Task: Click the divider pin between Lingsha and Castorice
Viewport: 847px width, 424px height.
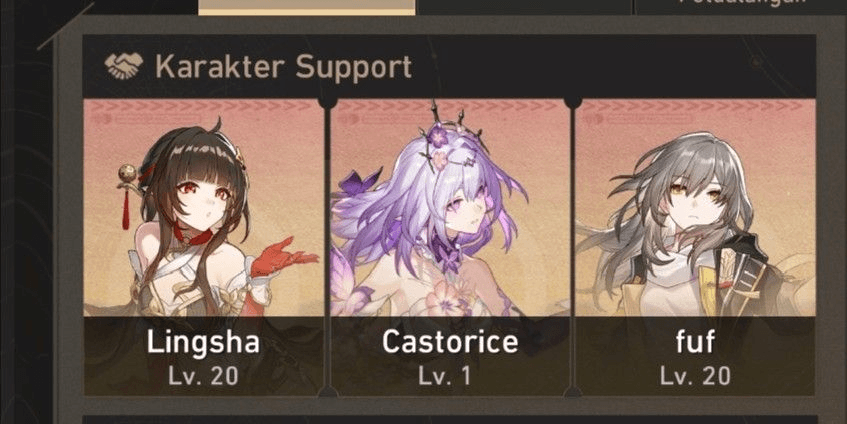Action: coord(327,102)
